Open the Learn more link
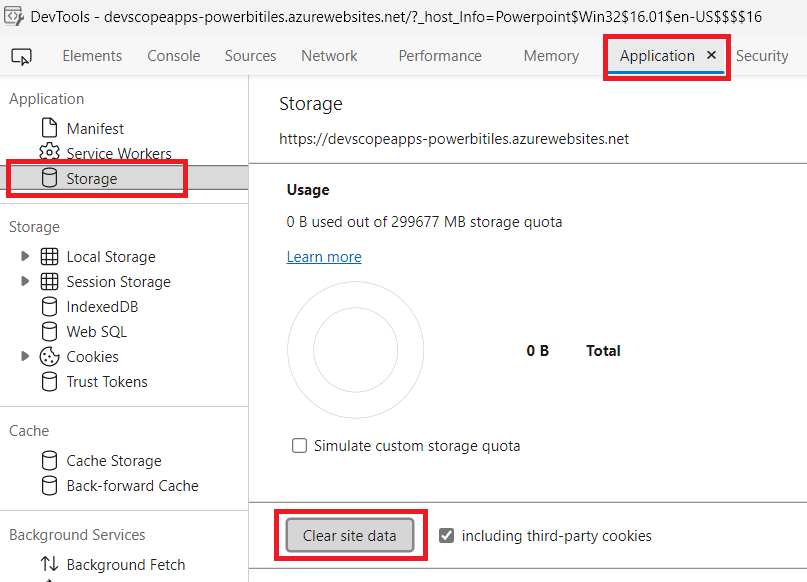This screenshot has height=582, width=807. tap(324, 257)
